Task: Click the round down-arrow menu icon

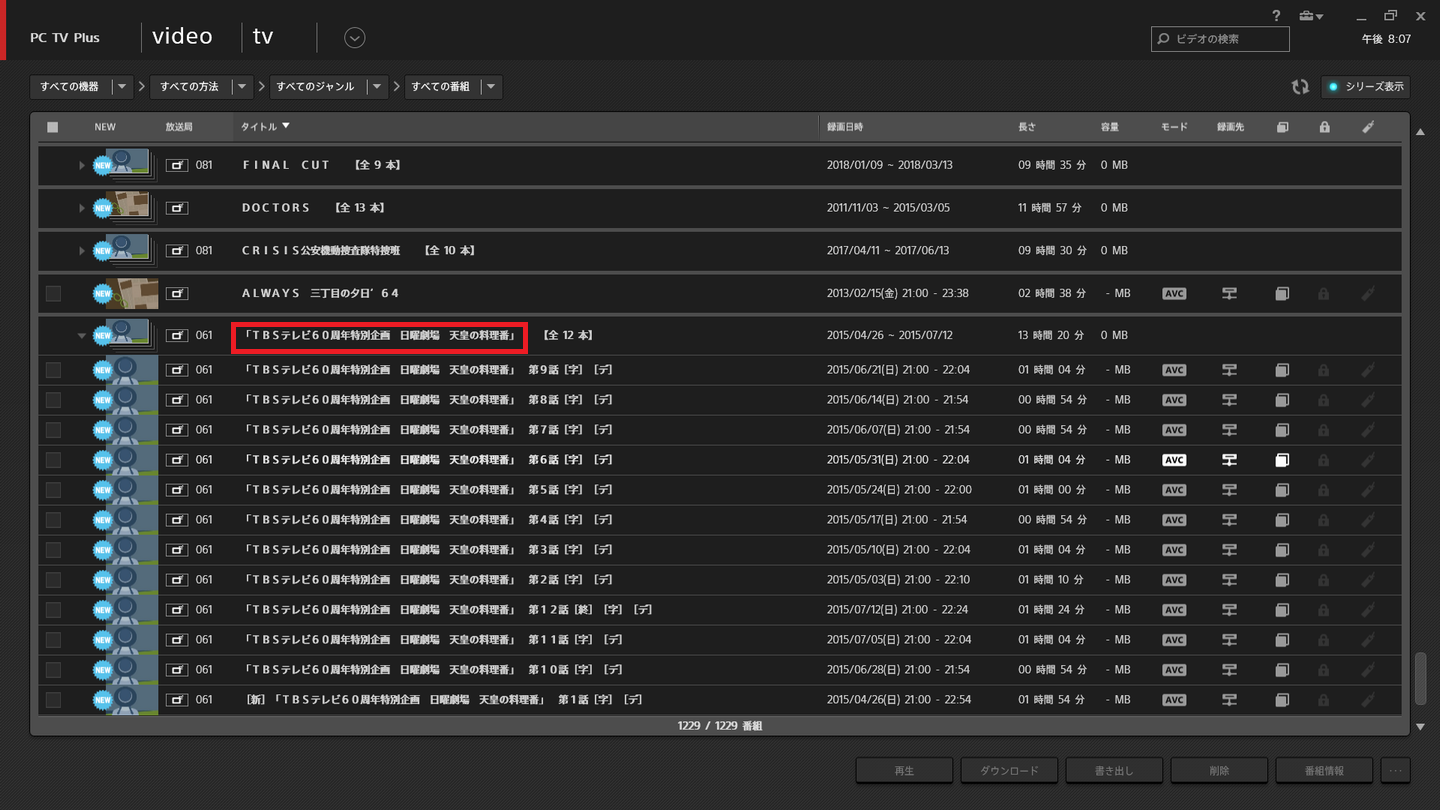Action: coord(354,38)
